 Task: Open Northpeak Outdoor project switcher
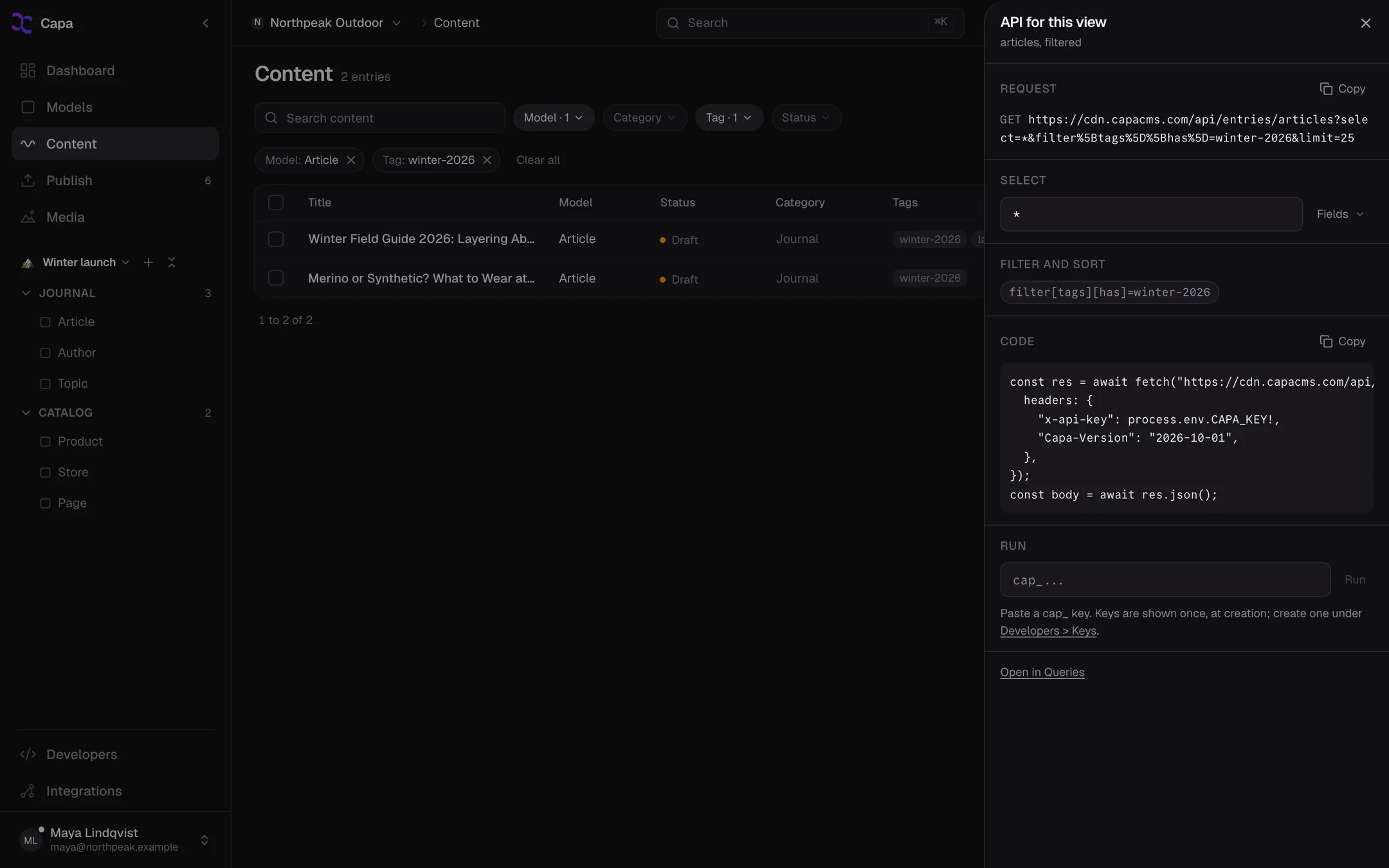pyautogui.click(x=326, y=23)
